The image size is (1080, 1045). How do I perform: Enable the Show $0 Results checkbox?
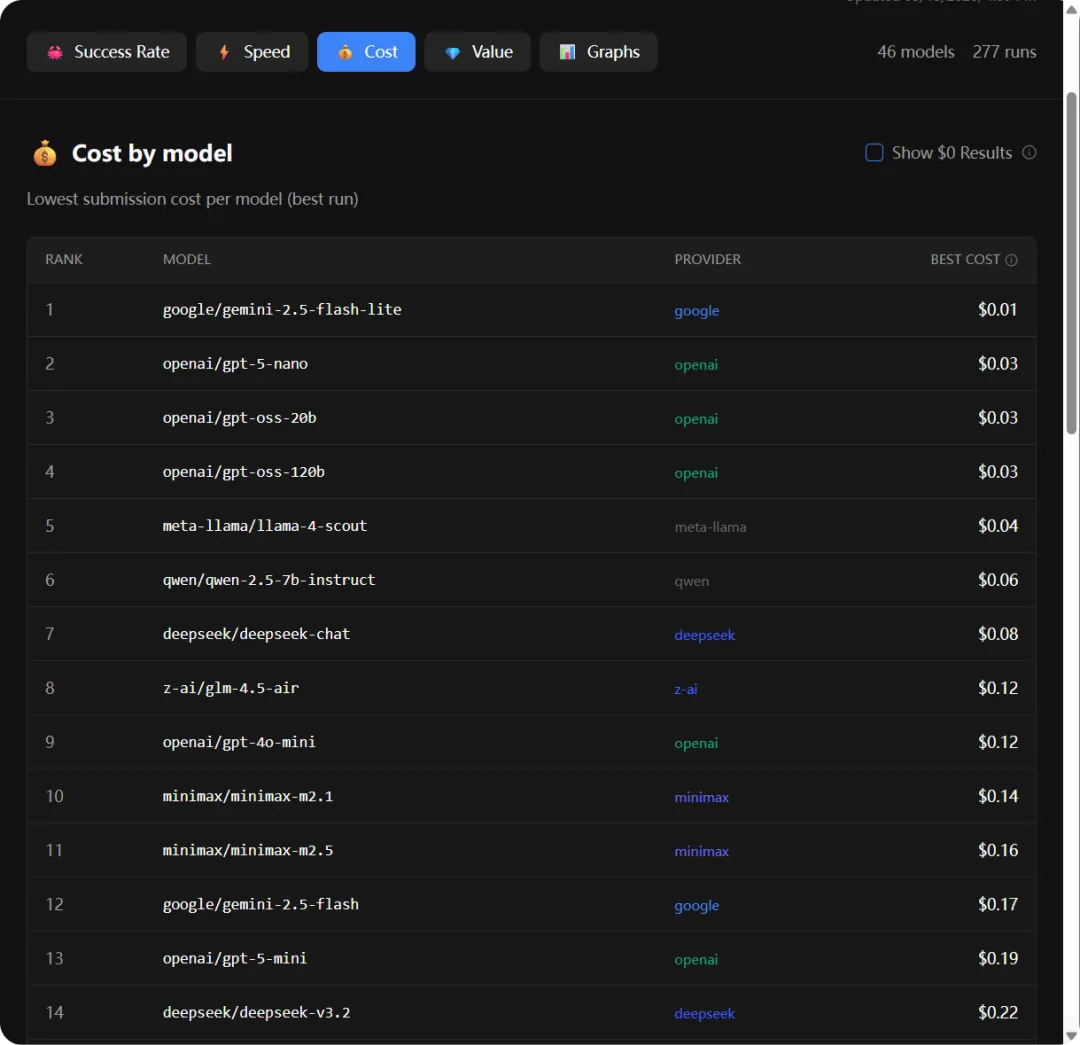(x=874, y=152)
